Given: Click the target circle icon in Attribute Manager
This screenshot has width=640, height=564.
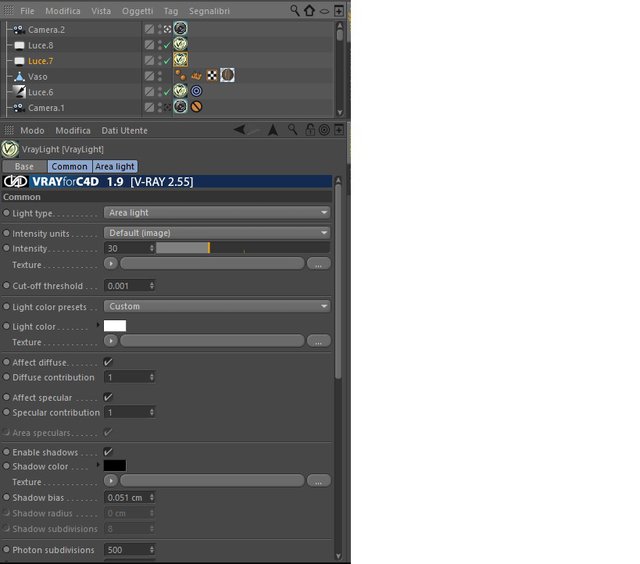Looking at the screenshot, I should click(324, 130).
